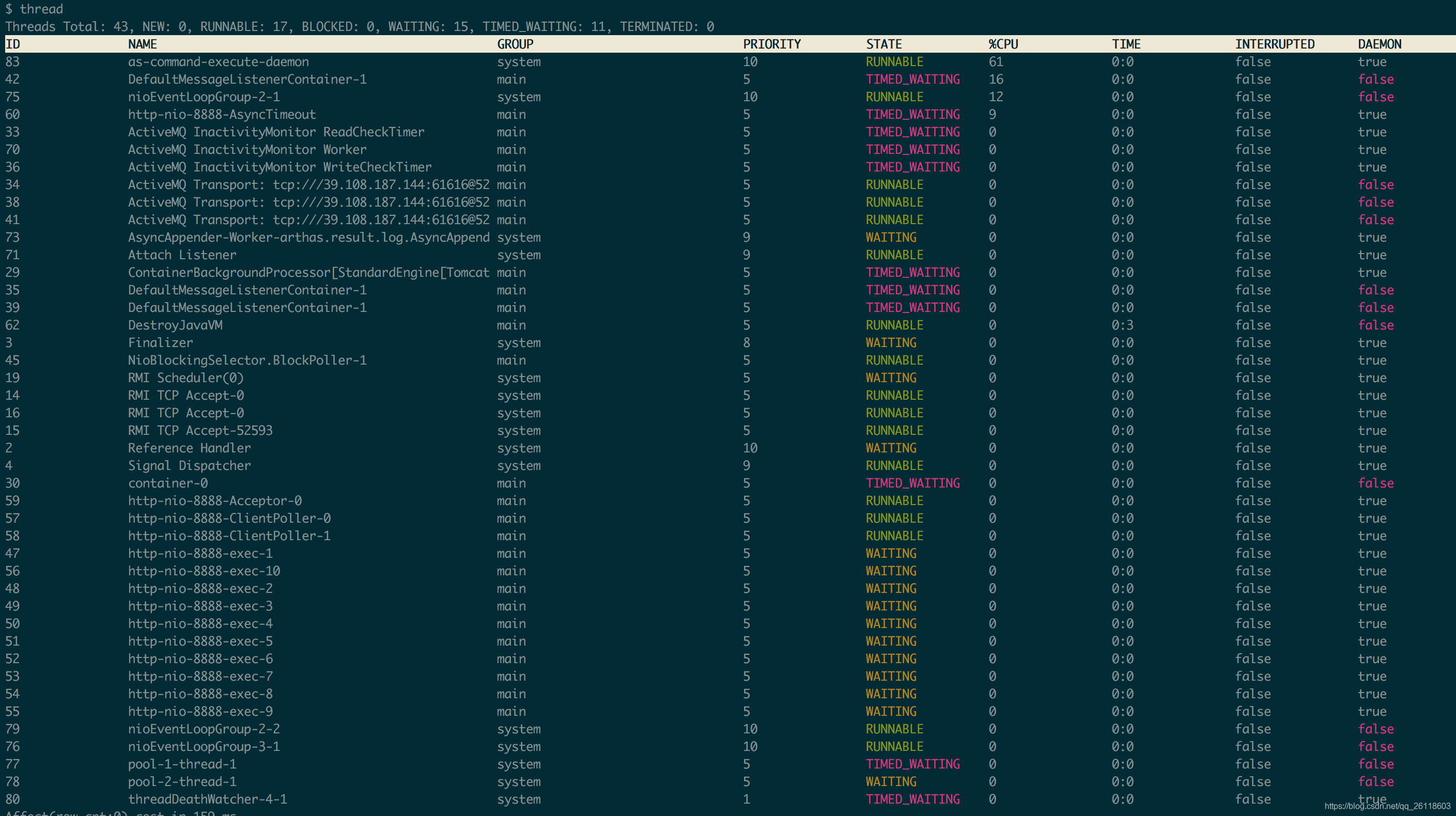The image size is (1456, 816).
Task: Select the Signal Dispatcher thread name
Action: (189, 465)
